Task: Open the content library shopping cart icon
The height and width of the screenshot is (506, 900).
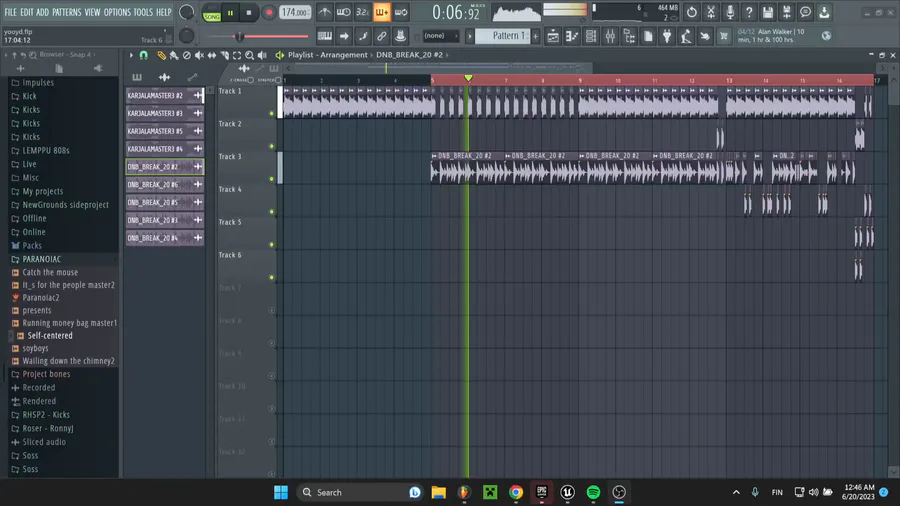Action: [724, 36]
